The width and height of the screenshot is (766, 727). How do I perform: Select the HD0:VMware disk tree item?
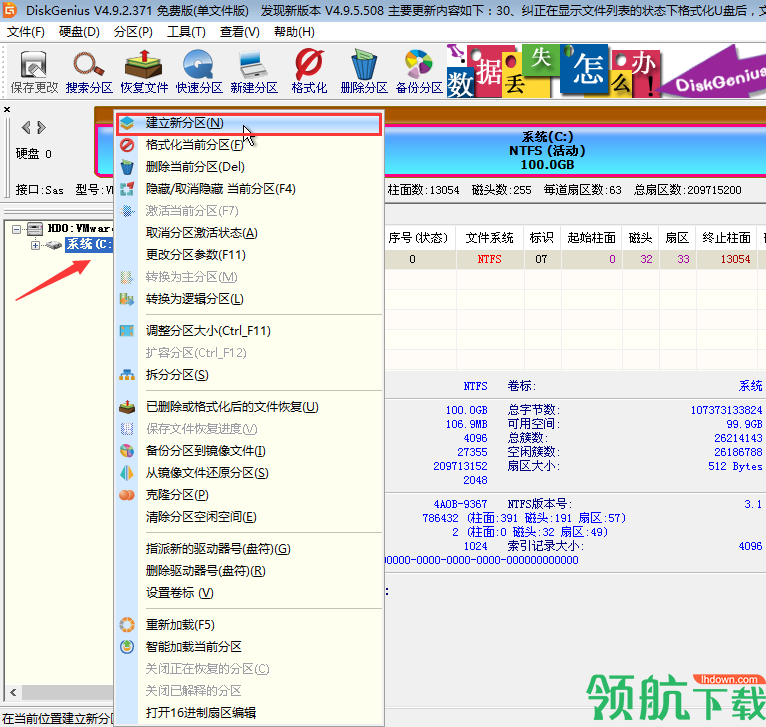(x=80, y=228)
